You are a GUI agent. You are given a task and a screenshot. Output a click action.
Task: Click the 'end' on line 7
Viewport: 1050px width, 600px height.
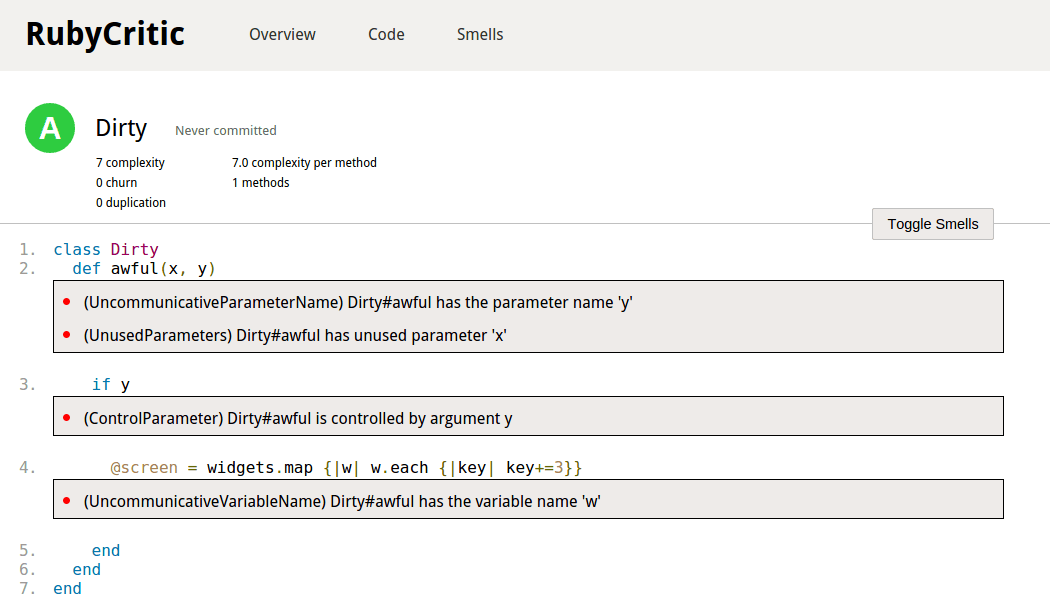(67, 588)
